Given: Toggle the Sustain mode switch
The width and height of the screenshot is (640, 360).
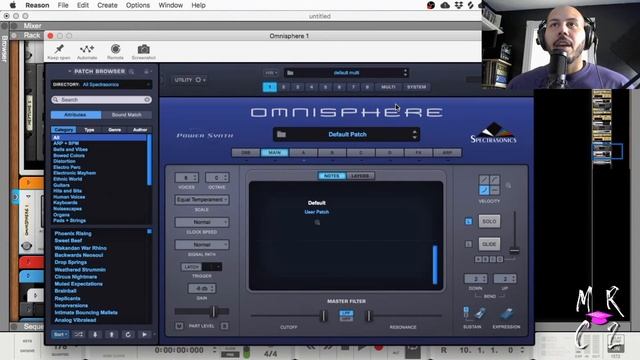Looking at the screenshot, I should tap(466, 312).
